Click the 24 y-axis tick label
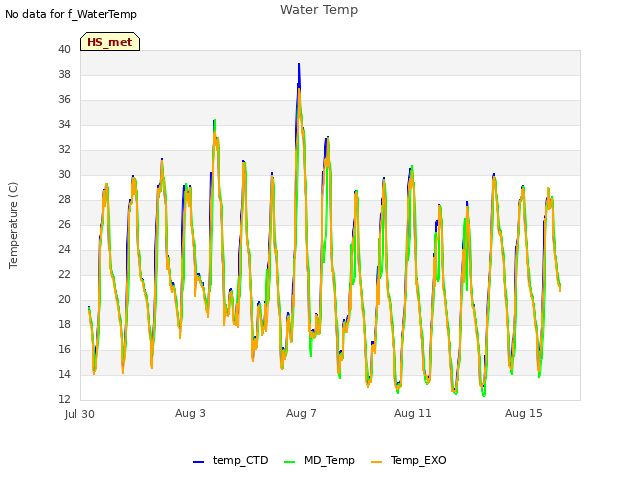The width and height of the screenshot is (640, 480). [64, 249]
